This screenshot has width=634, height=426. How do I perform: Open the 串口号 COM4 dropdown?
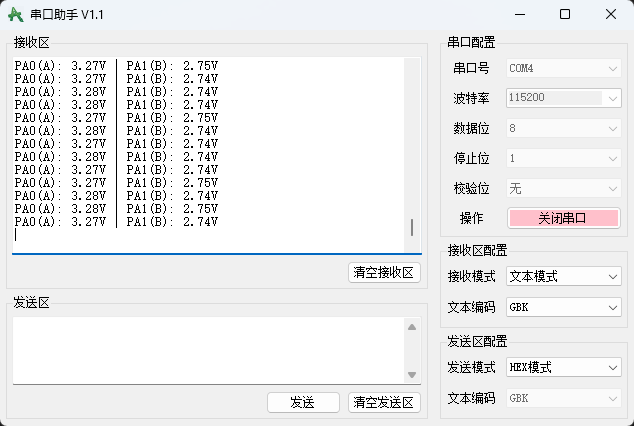563,68
